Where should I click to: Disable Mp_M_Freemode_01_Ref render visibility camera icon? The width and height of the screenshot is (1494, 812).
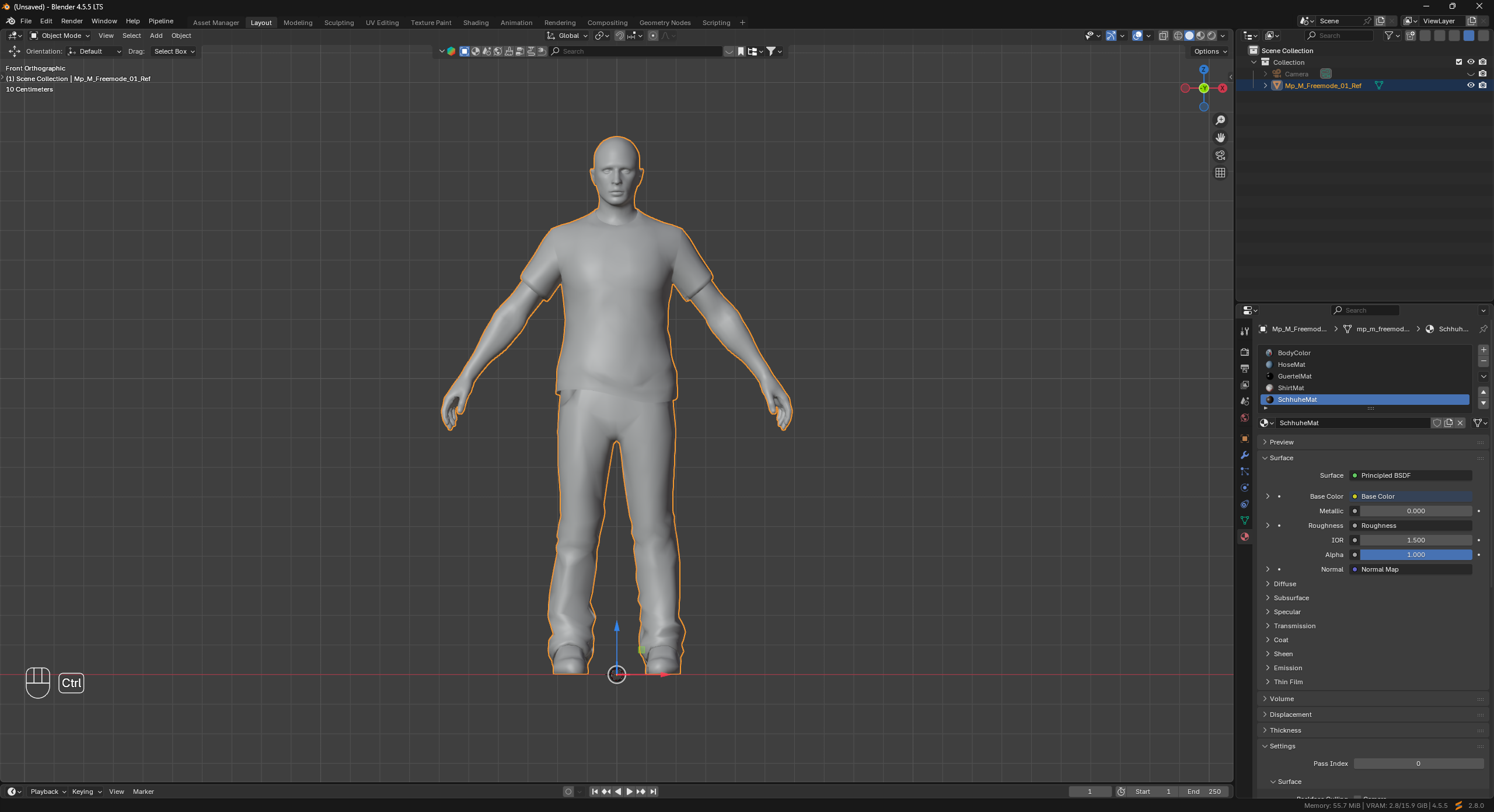pos(1482,85)
